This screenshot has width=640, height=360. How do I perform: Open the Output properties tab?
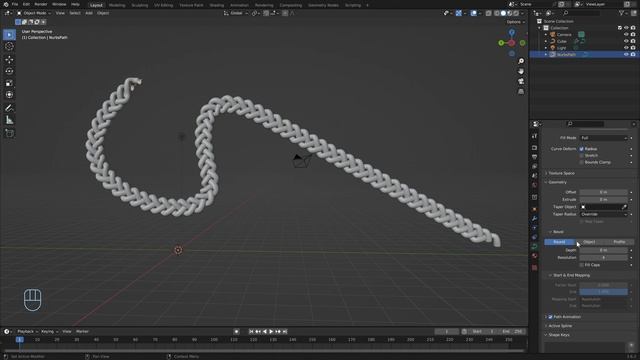pyautogui.click(x=534, y=157)
